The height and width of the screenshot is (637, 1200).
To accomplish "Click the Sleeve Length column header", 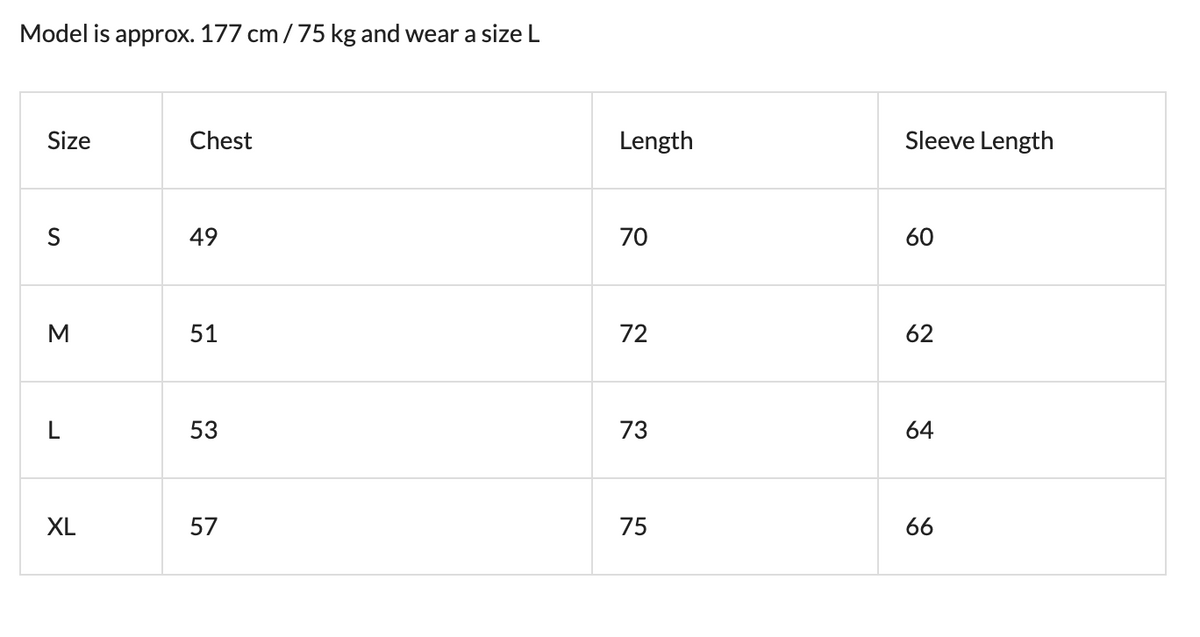I will [x=979, y=141].
